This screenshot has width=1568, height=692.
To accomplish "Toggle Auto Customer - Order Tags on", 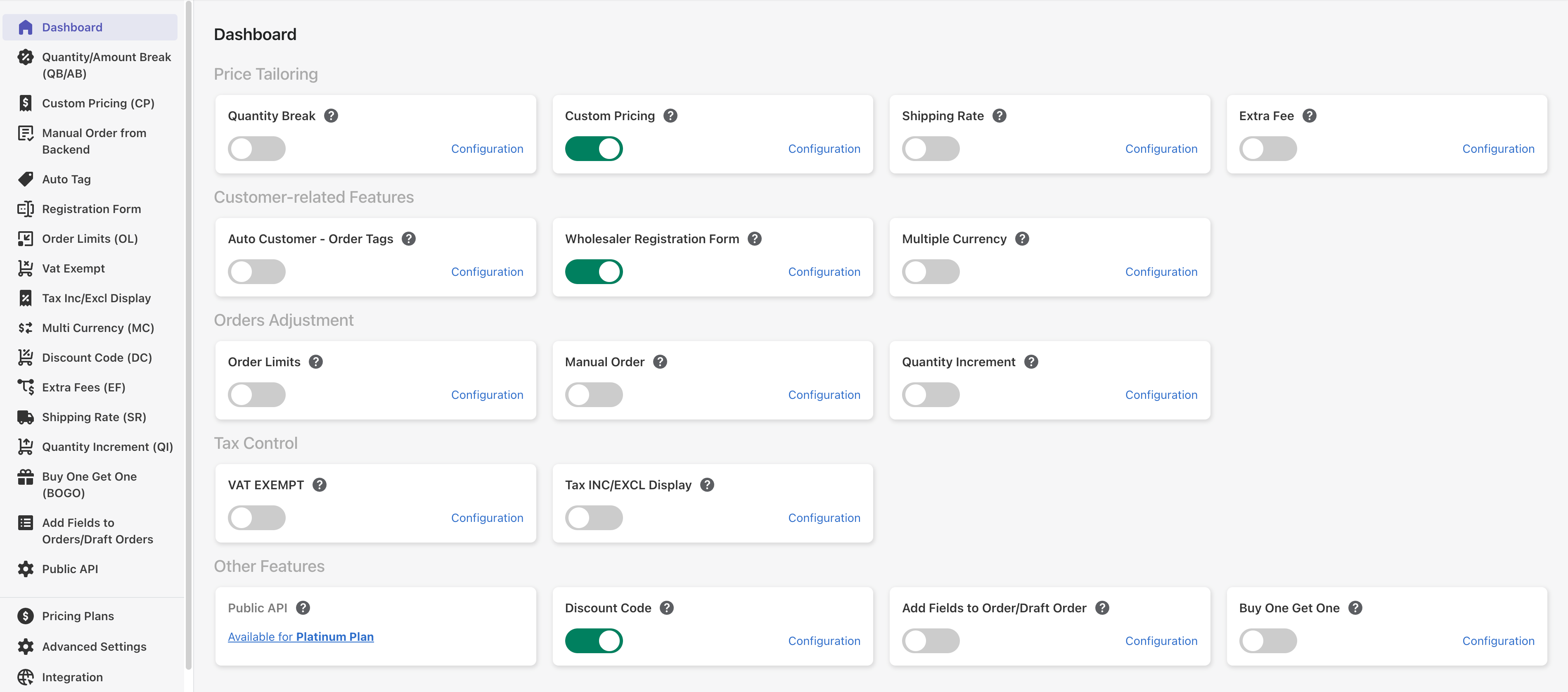I will [257, 271].
